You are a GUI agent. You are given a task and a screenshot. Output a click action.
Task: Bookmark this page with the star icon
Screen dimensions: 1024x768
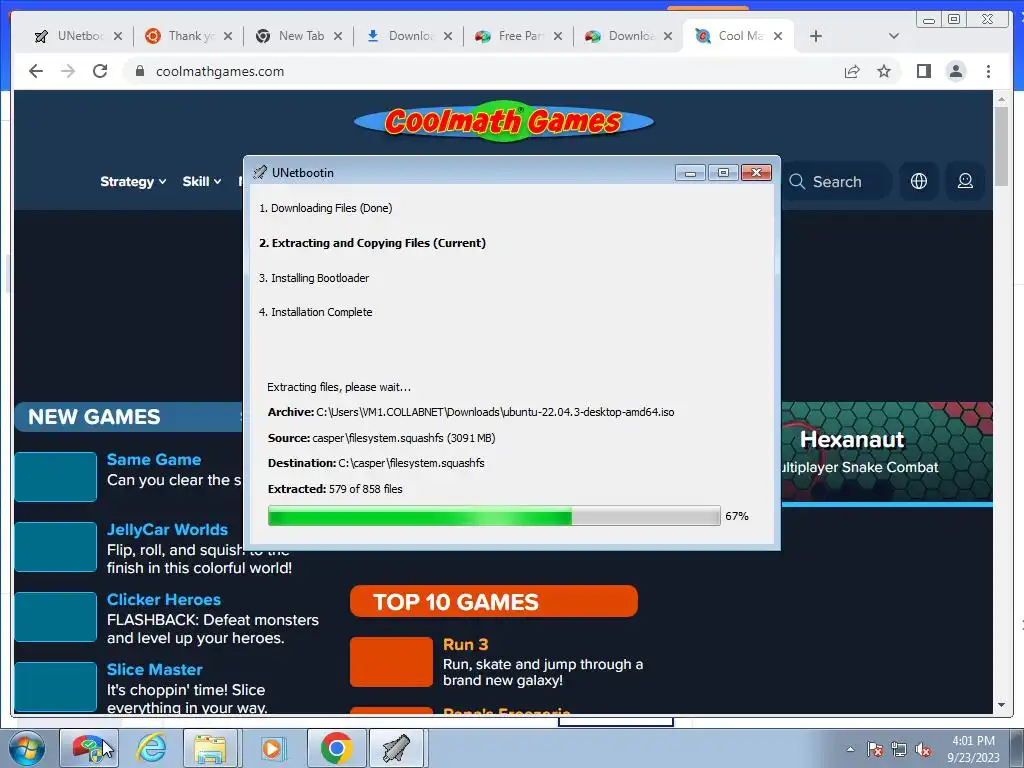884,71
